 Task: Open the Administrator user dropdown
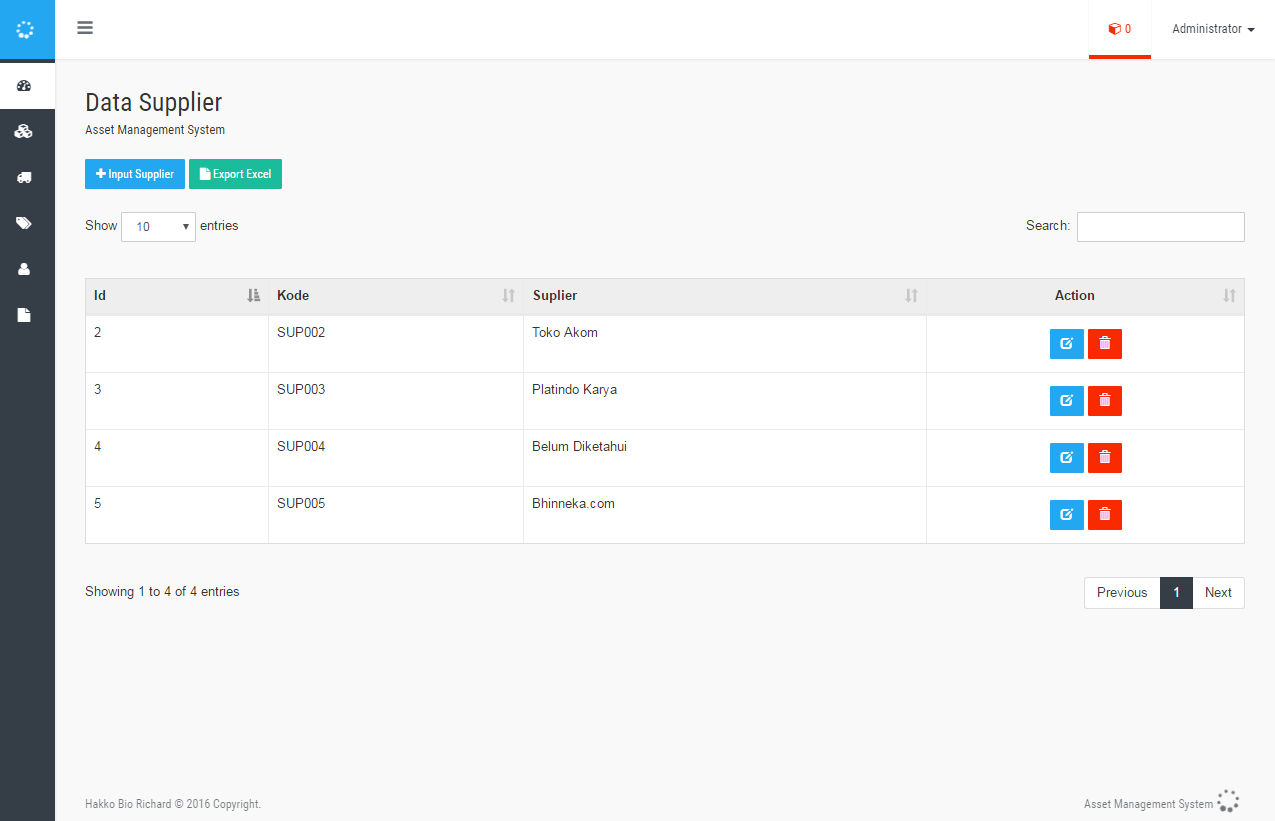(x=1213, y=29)
